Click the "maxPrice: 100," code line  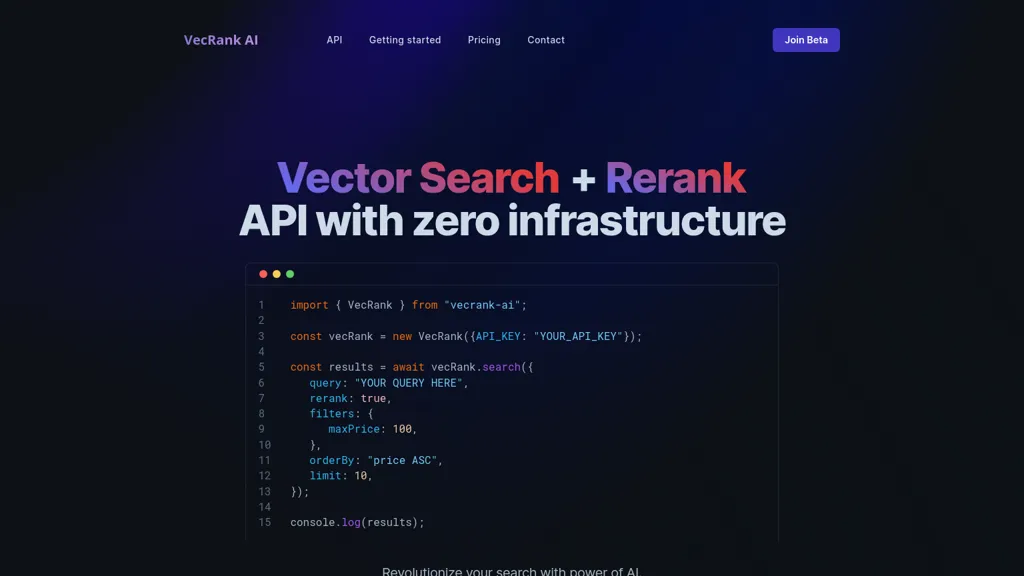click(x=372, y=429)
